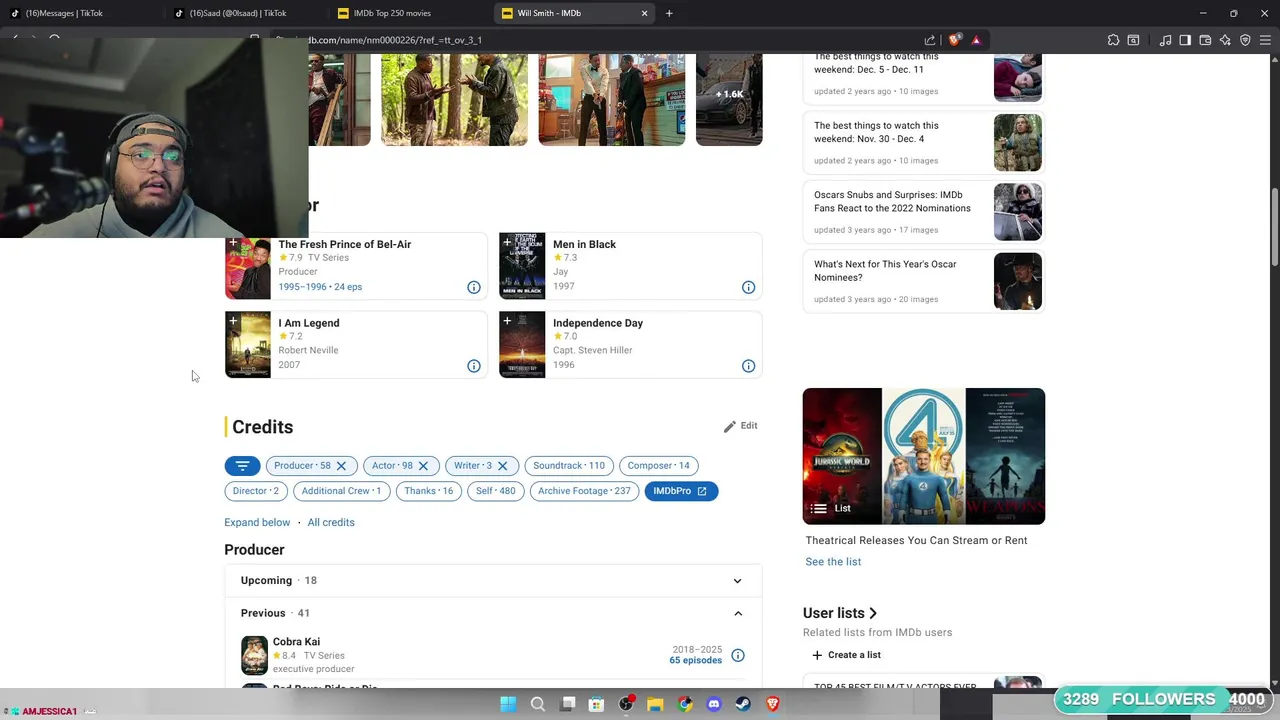1280x720 pixels.
Task: Open best things to watch Nov. 30 article
Action: pos(923,142)
